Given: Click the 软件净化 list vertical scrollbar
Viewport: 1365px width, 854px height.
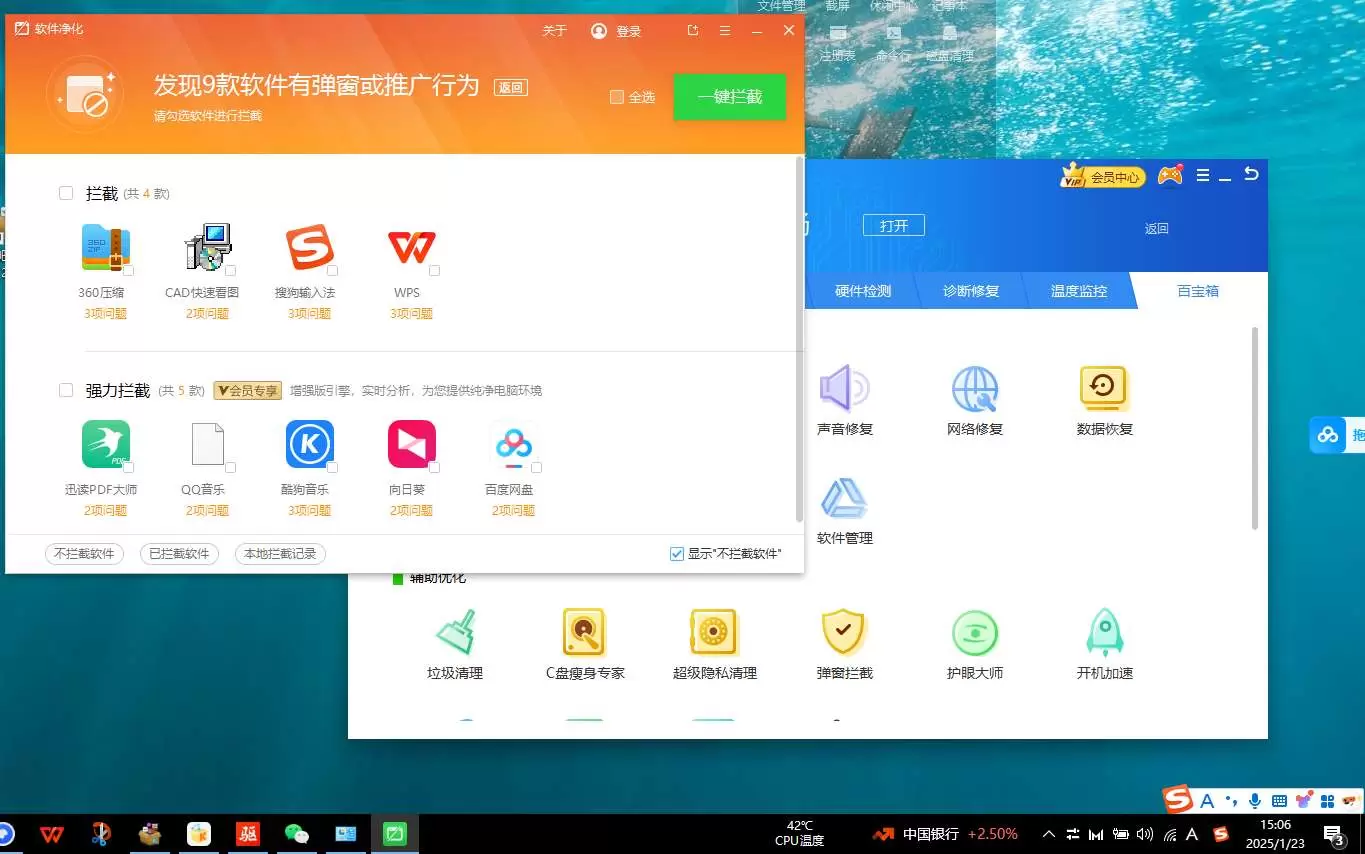Looking at the screenshot, I should click(799, 339).
